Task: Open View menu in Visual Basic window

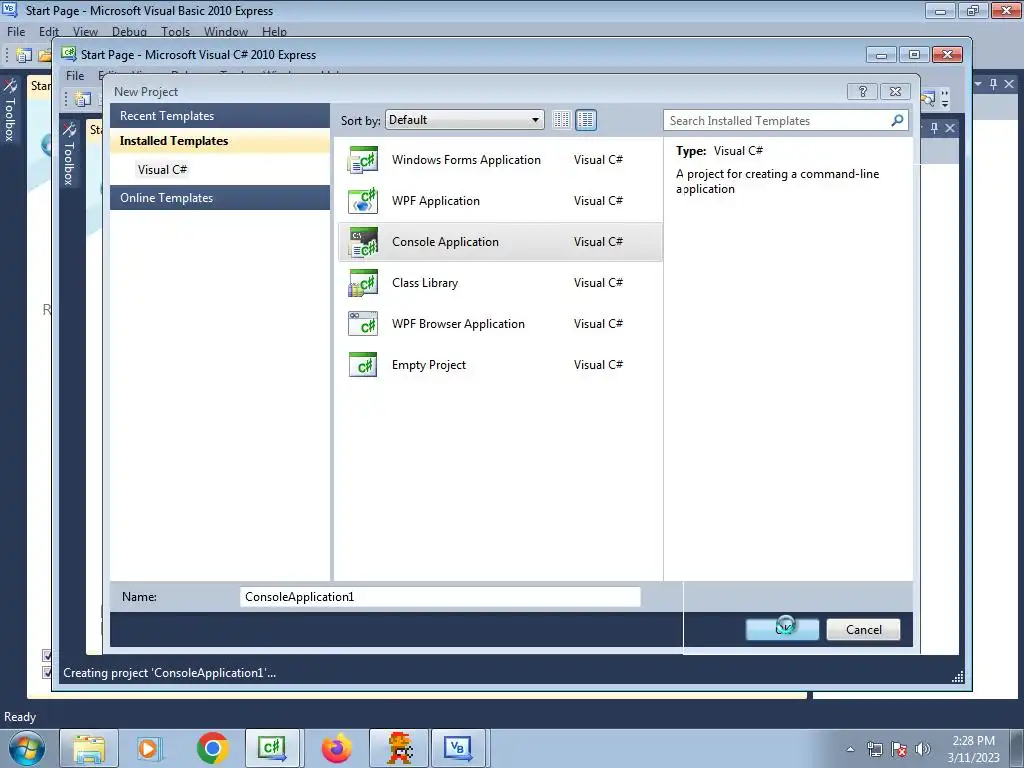Action: point(85,31)
